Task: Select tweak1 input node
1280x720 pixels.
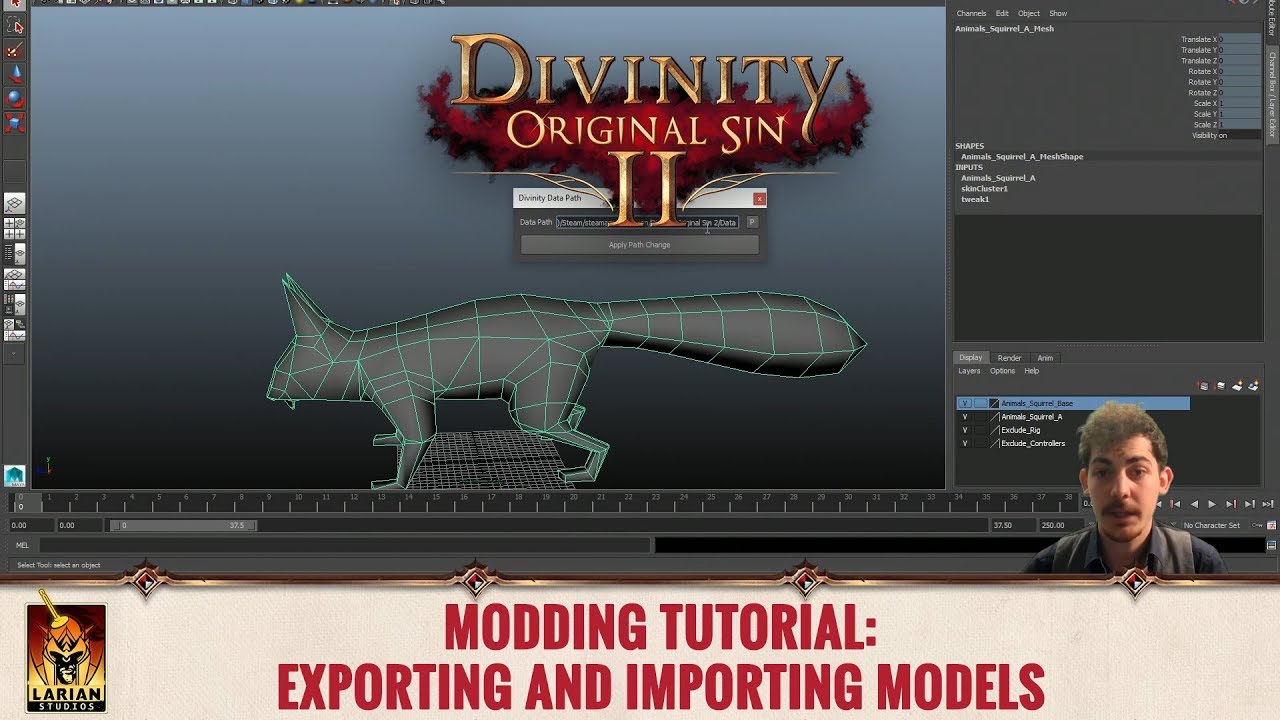Action: (x=975, y=199)
